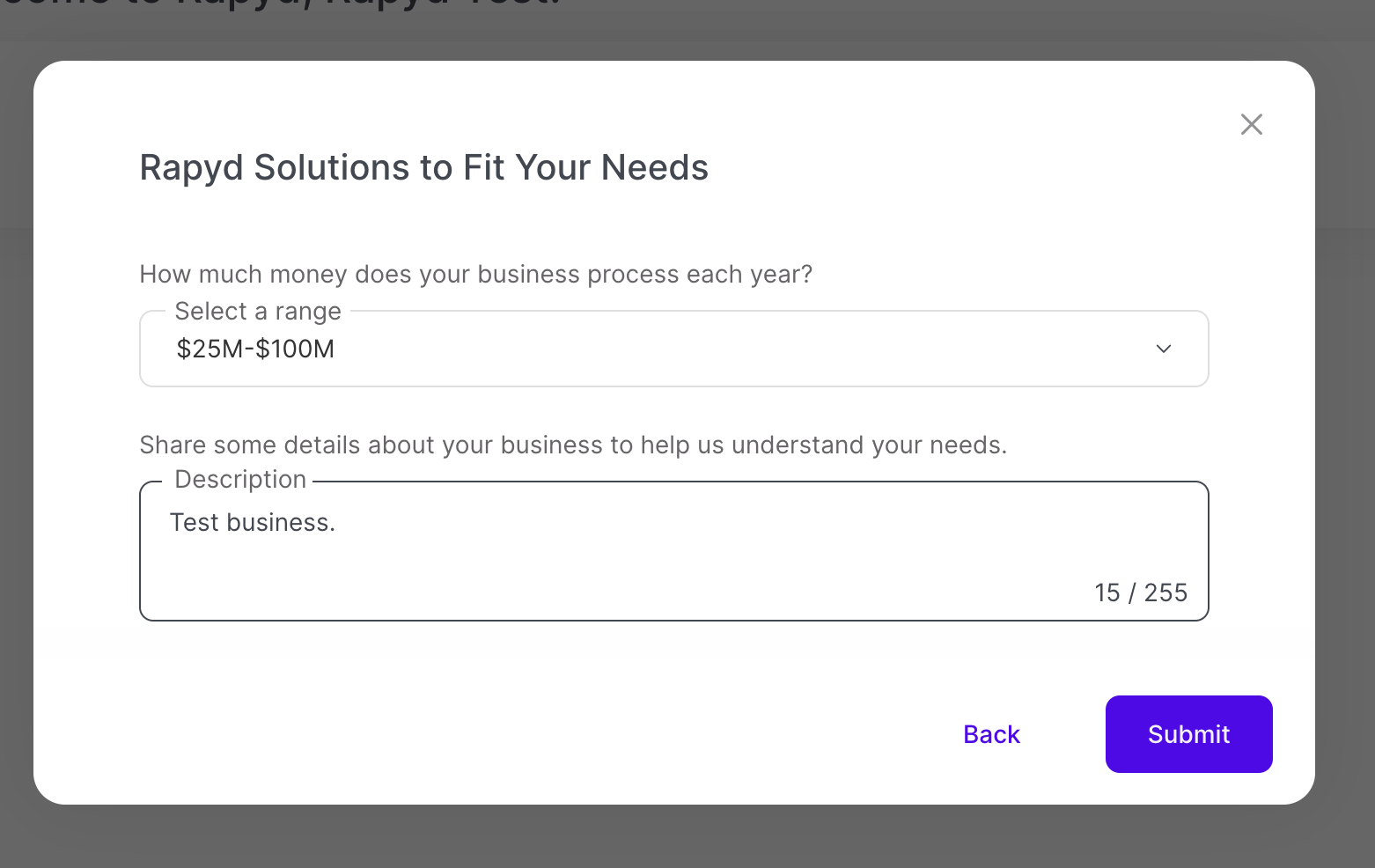Click the yearly money processing question text
The image size is (1375, 868).
pyautogui.click(x=475, y=275)
